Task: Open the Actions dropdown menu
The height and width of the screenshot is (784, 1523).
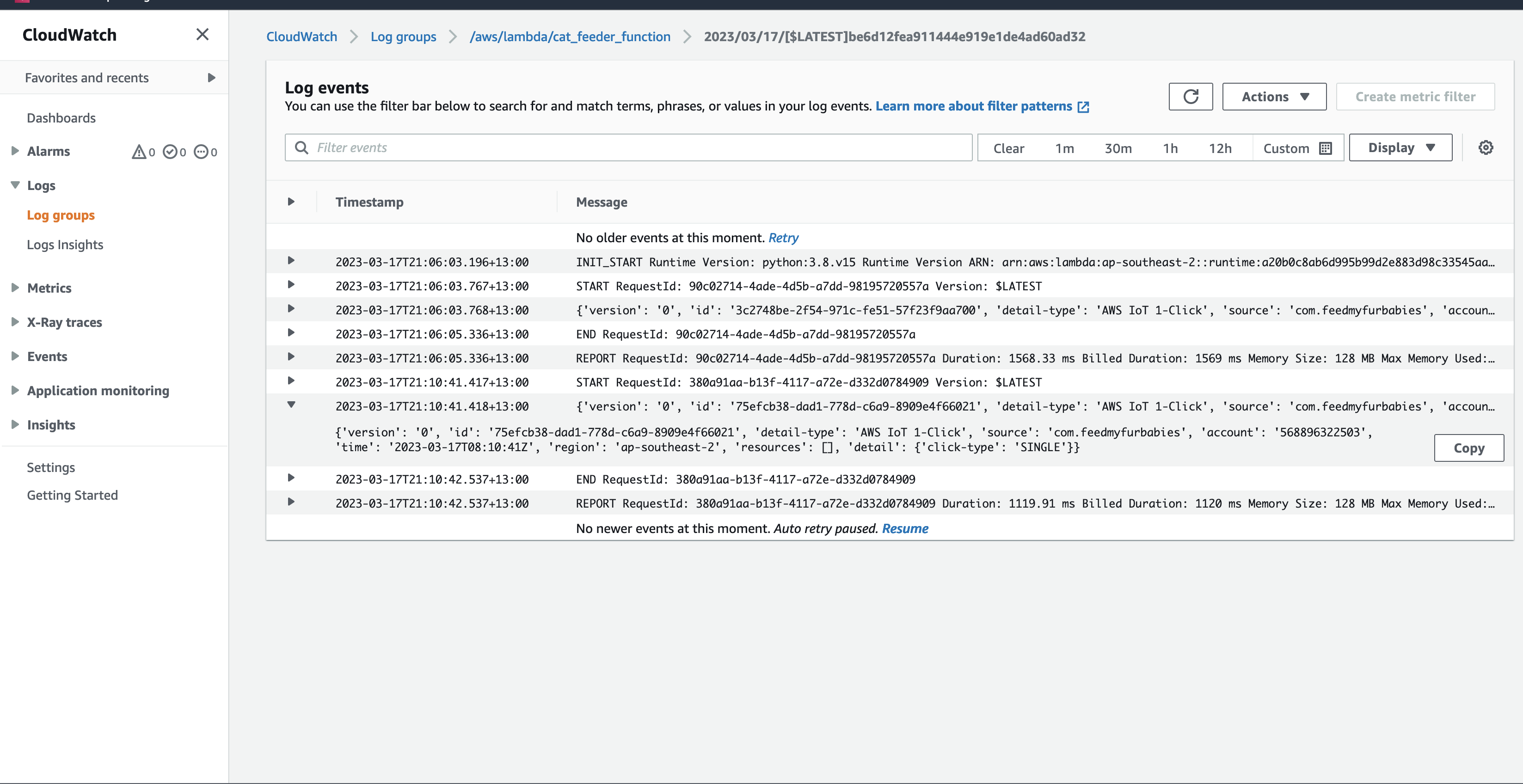Action: tap(1274, 96)
